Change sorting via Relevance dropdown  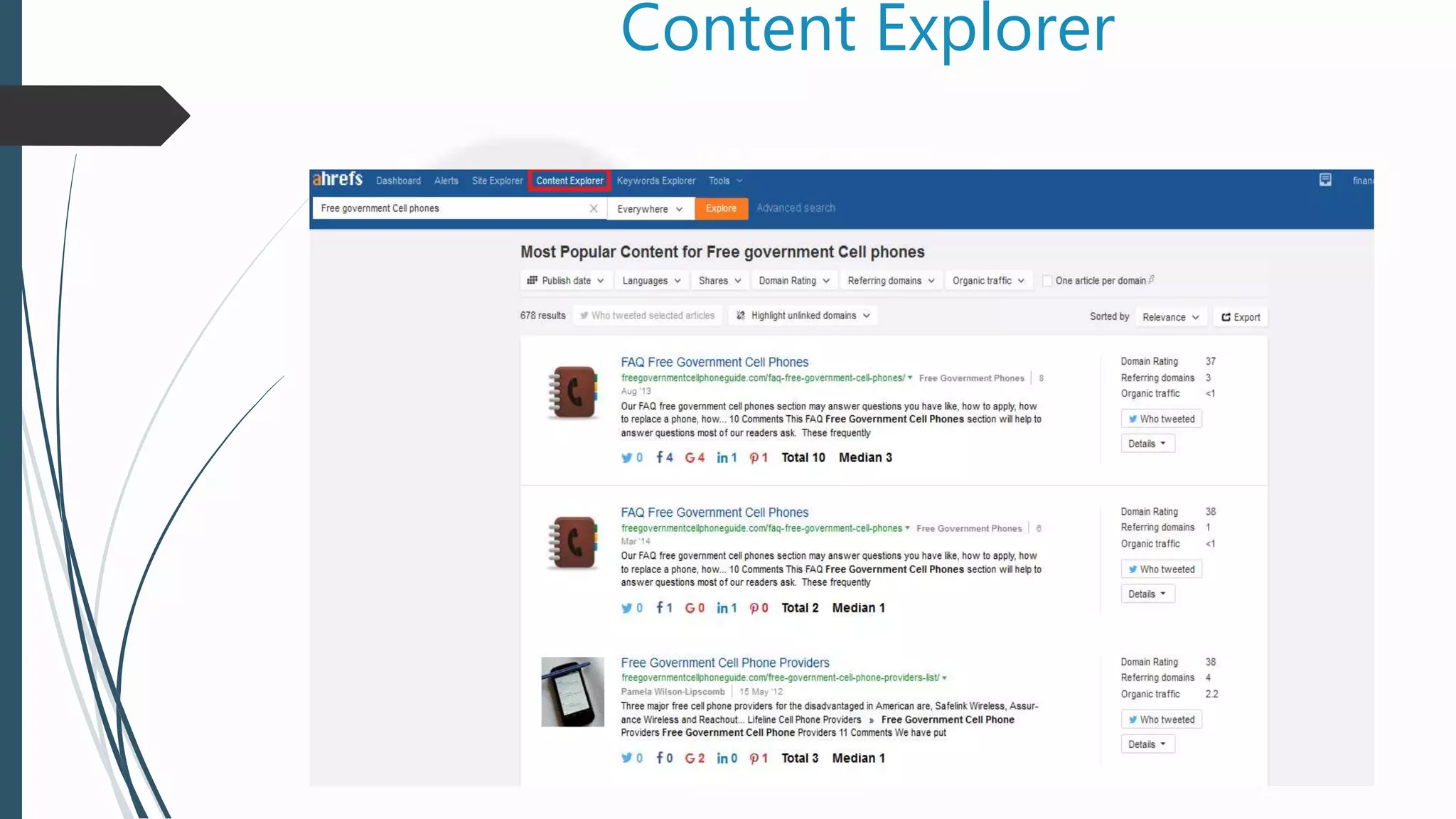tap(1171, 317)
